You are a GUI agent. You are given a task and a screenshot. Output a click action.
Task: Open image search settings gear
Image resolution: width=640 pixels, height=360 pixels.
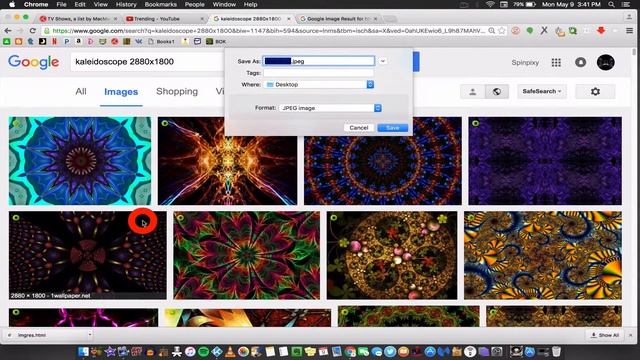tap(595, 91)
